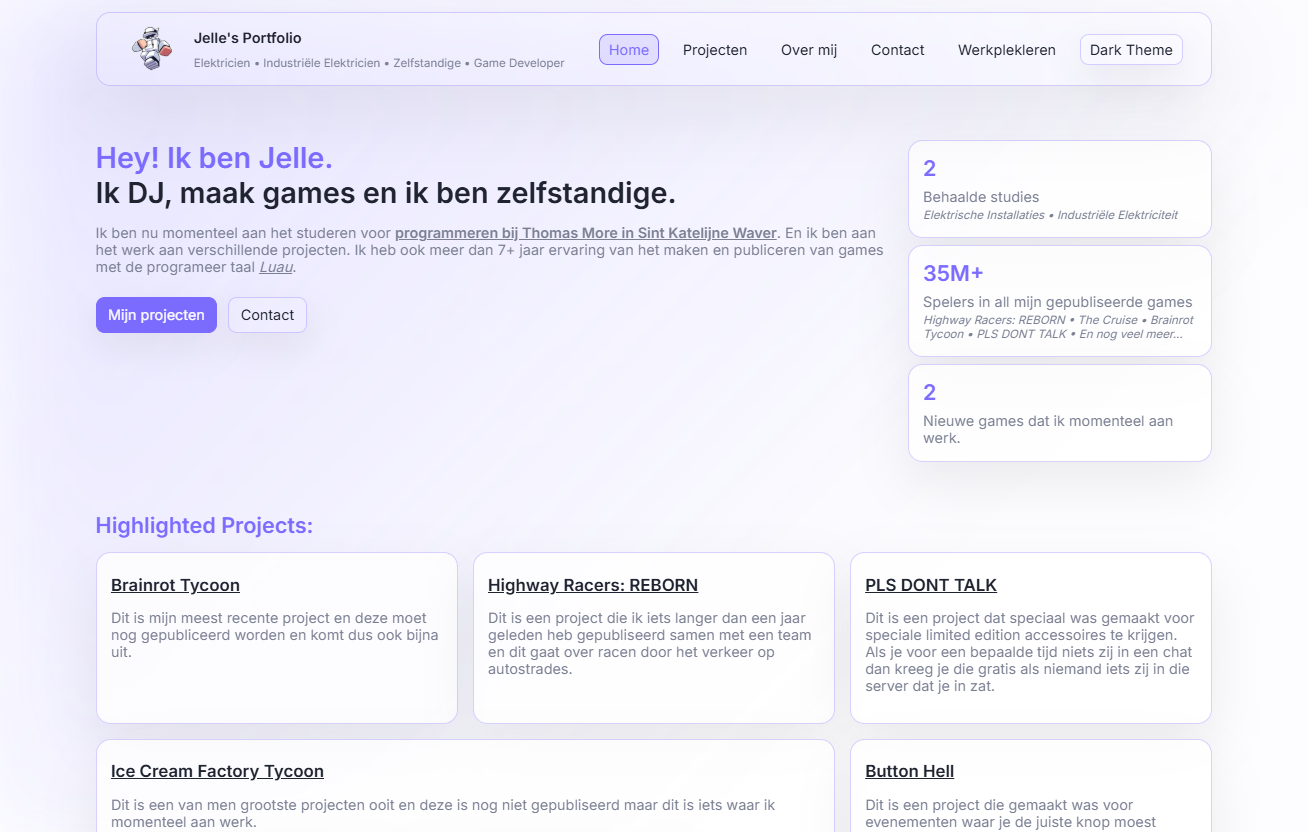Open the Brainrot Tycoon project
Screen dimensions: 1308x832
(175, 585)
